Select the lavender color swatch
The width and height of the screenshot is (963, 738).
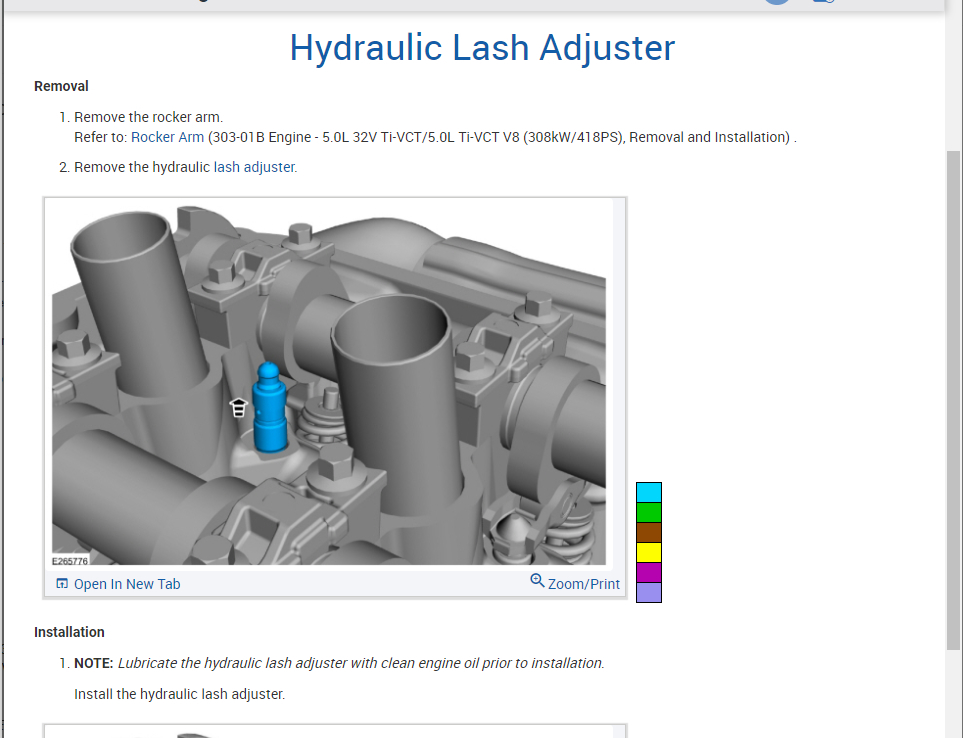[649, 592]
